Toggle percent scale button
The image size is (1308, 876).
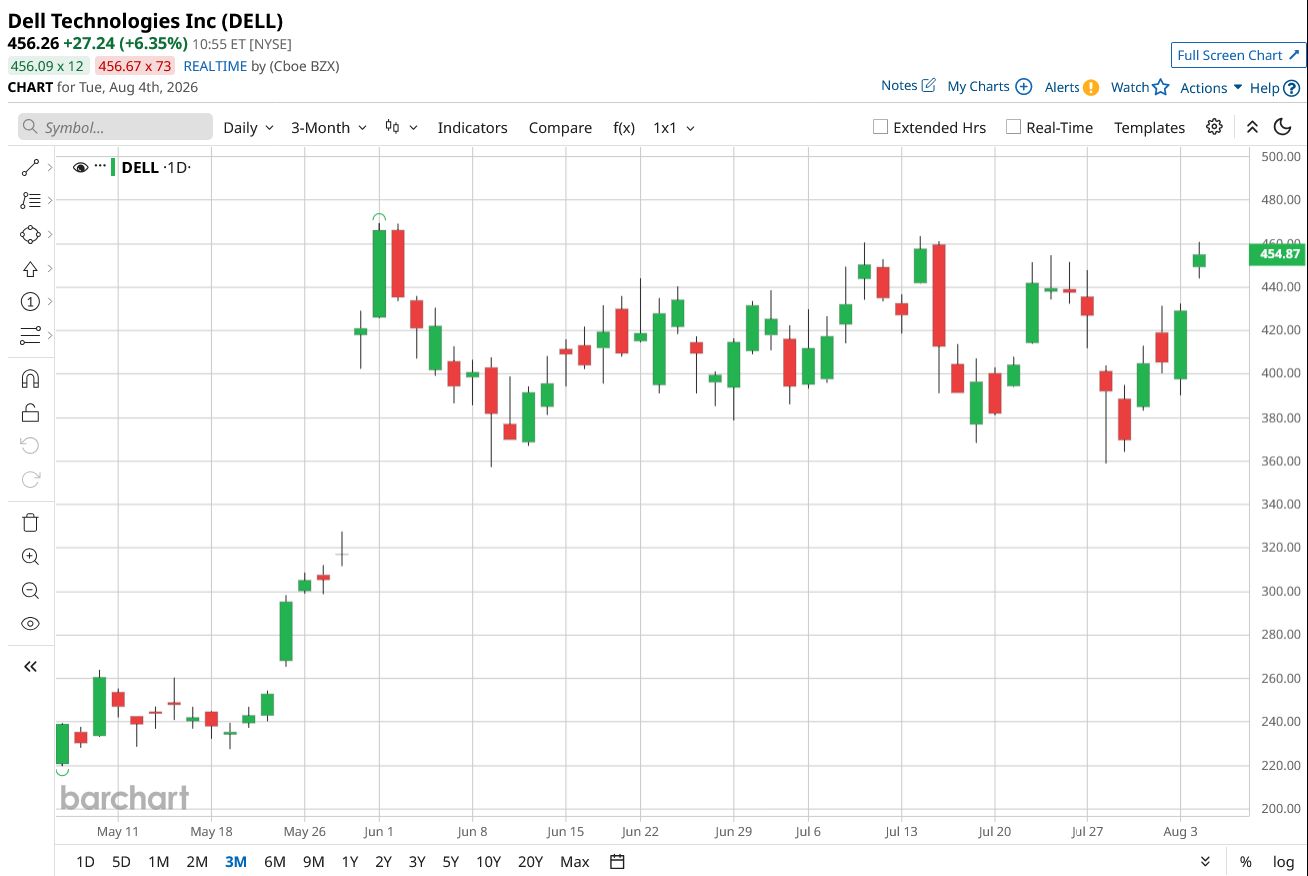point(1246,862)
